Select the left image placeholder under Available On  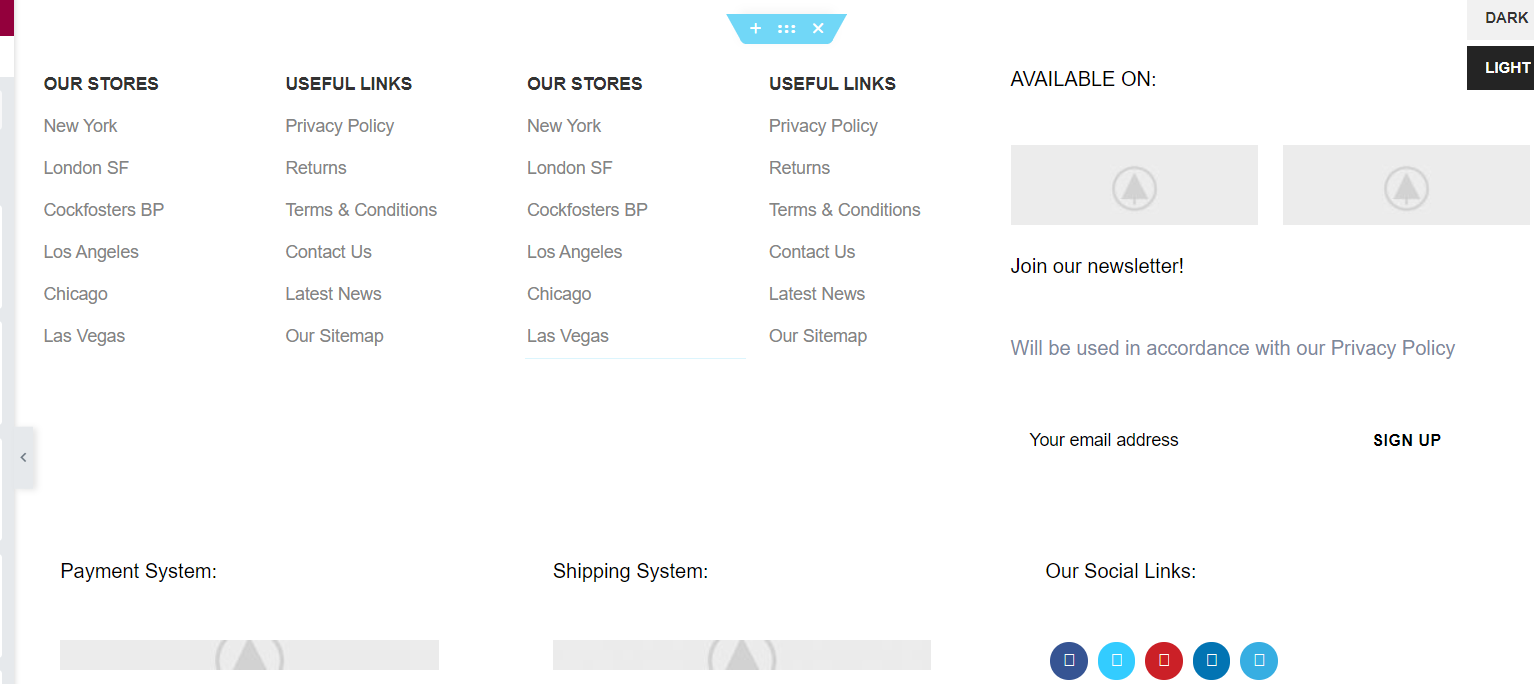(1134, 185)
